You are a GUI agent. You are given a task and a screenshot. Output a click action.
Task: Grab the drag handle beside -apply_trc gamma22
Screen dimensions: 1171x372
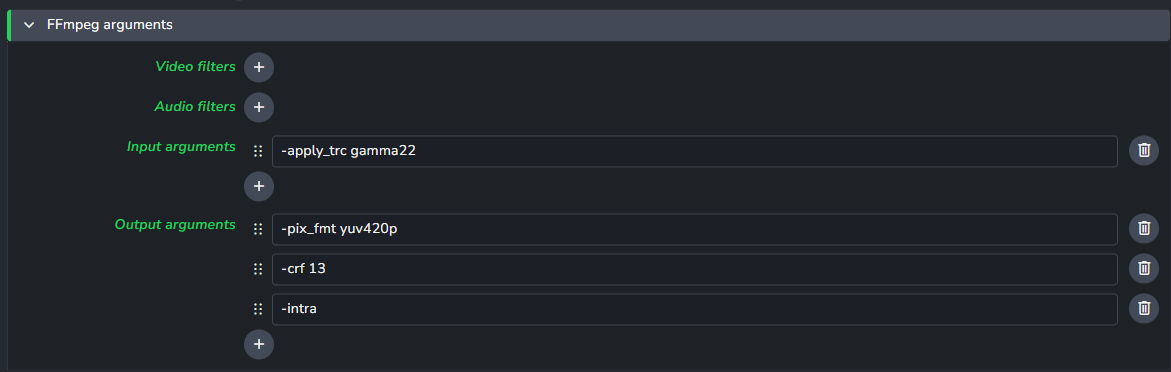coord(258,151)
